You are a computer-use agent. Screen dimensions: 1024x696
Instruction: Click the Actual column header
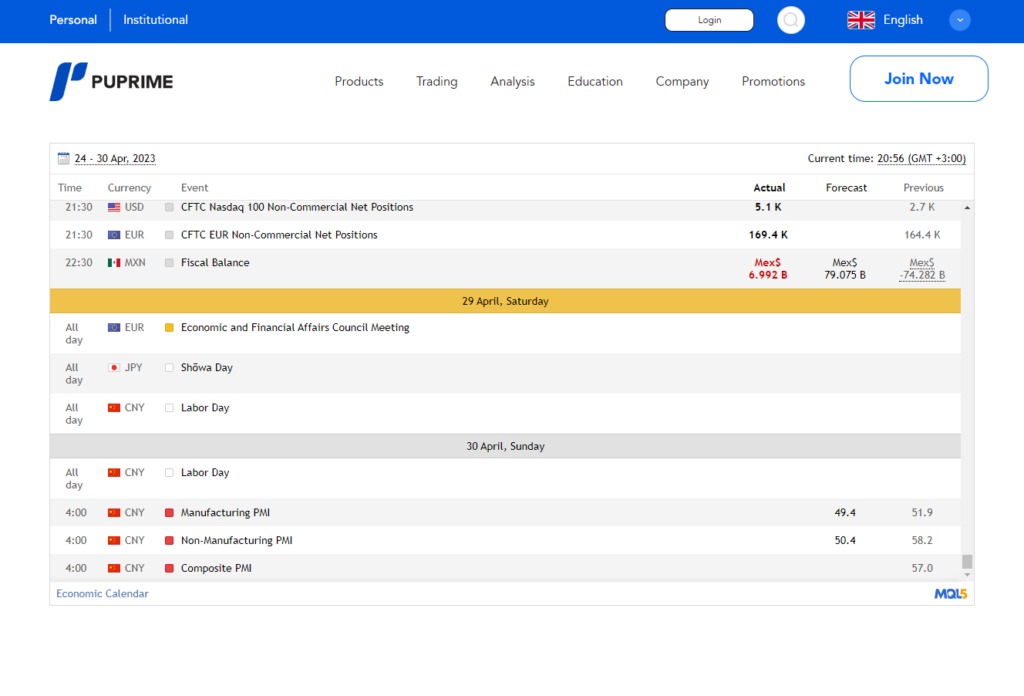tap(769, 188)
